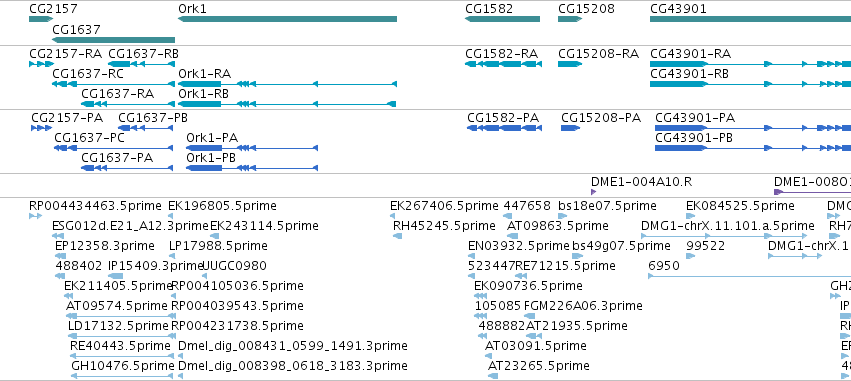Select the CG15208 gene arrow

pyautogui.click(x=570, y=19)
